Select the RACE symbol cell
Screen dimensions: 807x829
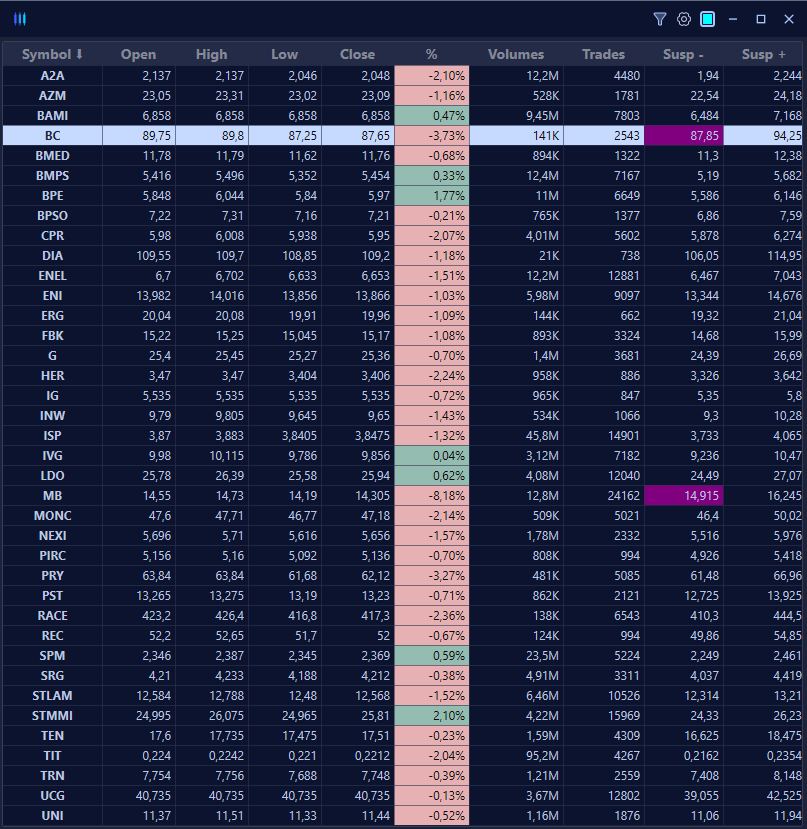point(52,616)
